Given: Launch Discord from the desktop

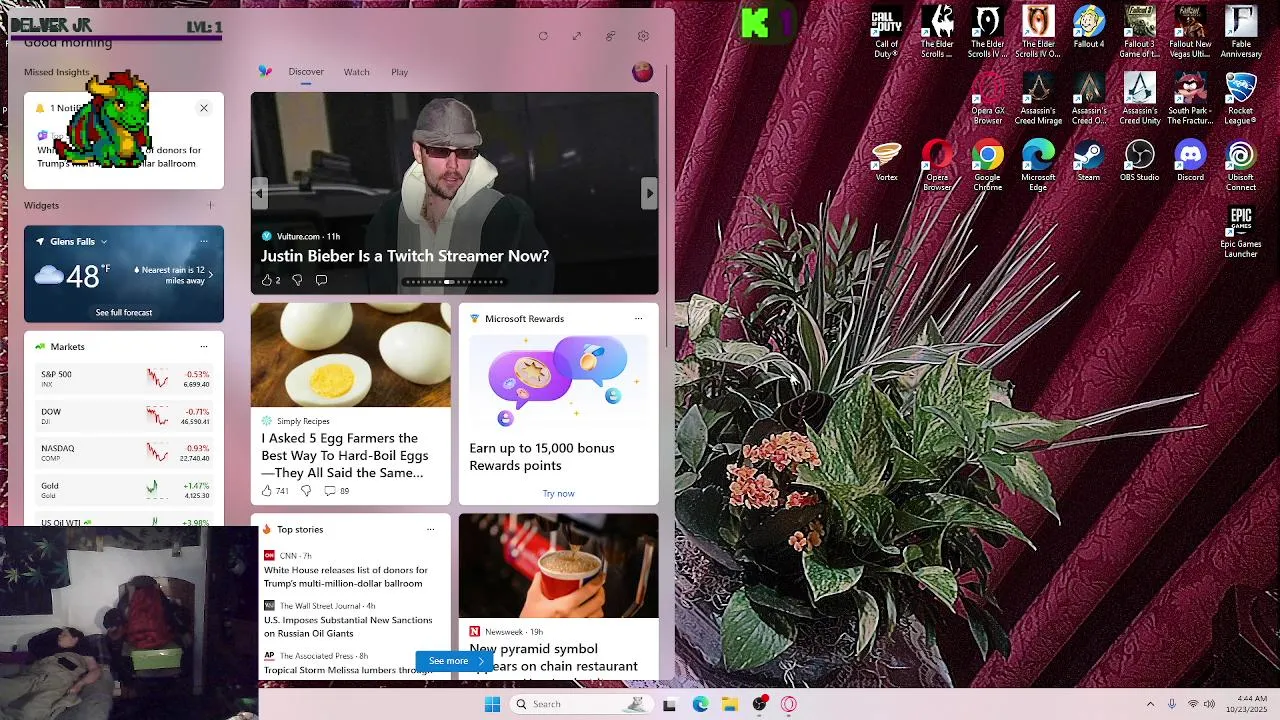Looking at the screenshot, I should (x=1190, y=161).
